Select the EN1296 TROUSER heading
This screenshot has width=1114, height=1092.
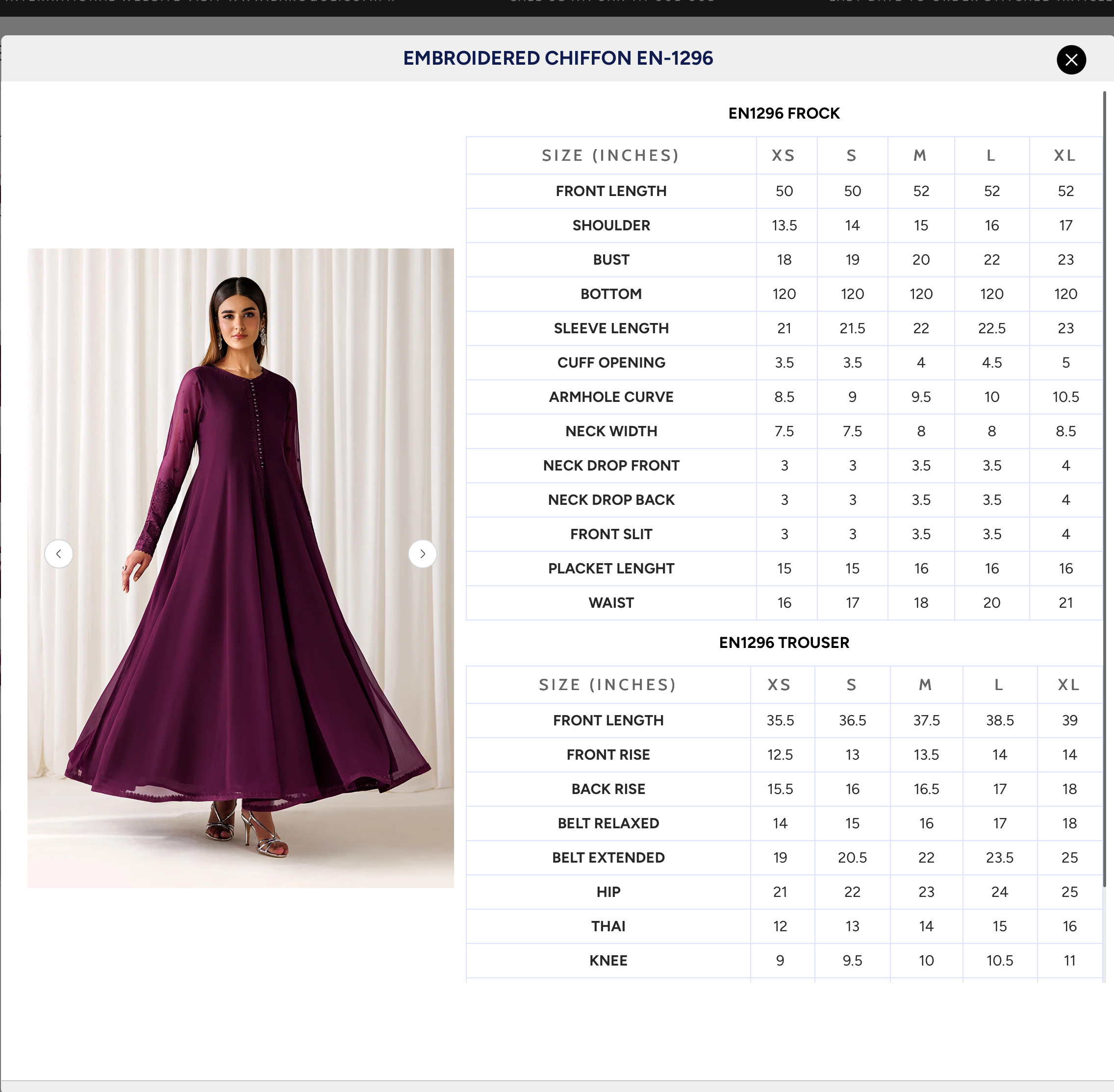[x=784, y=643]
